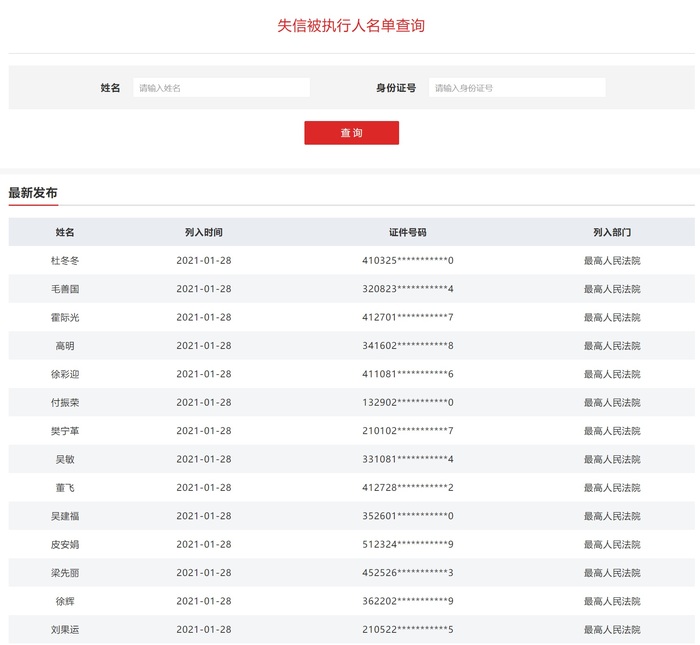
Task: Click the name 樊宁革 in the list
Action: coord(65,431)
